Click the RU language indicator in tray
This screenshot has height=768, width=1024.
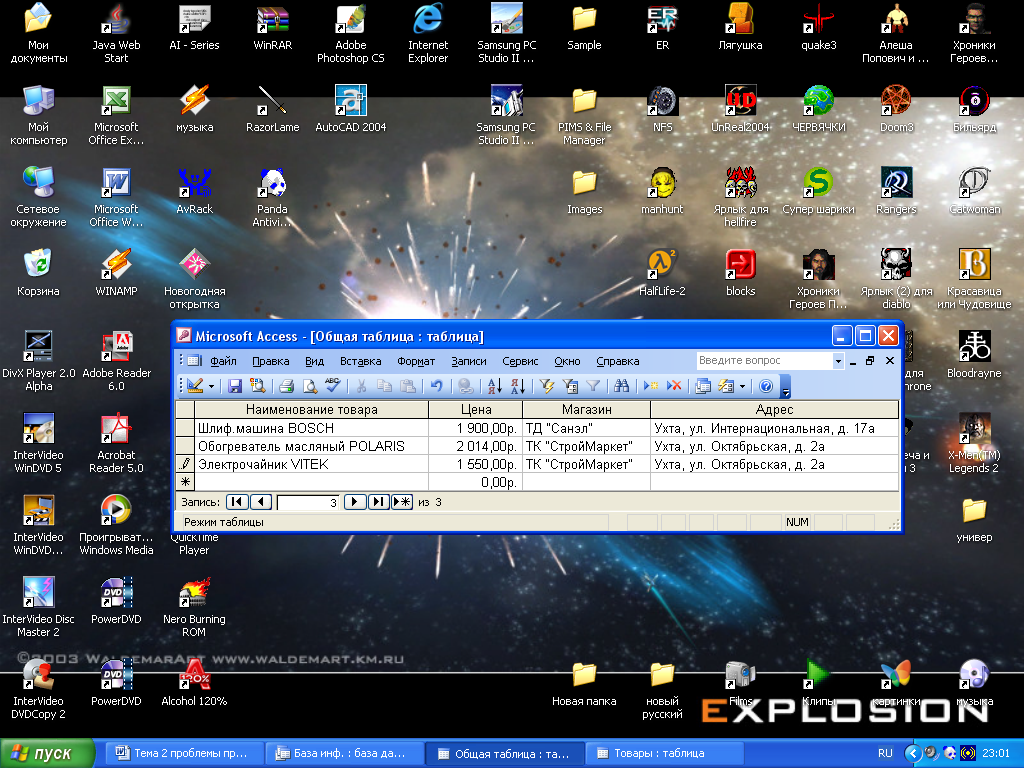[x=885, y=753]
